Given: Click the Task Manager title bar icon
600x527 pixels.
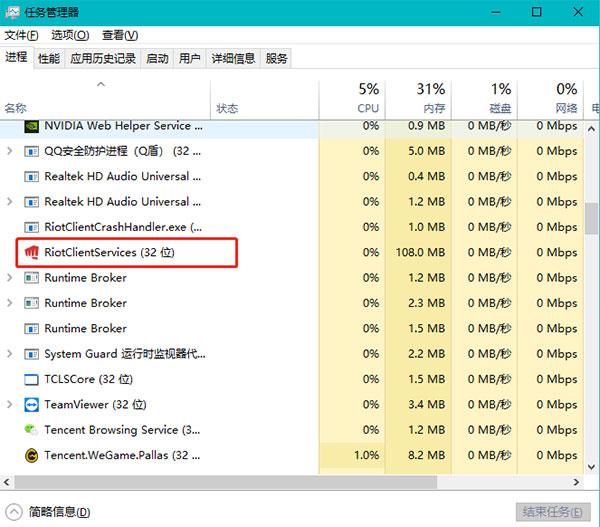Looking at the screenshot, I should tap(12, 12).
